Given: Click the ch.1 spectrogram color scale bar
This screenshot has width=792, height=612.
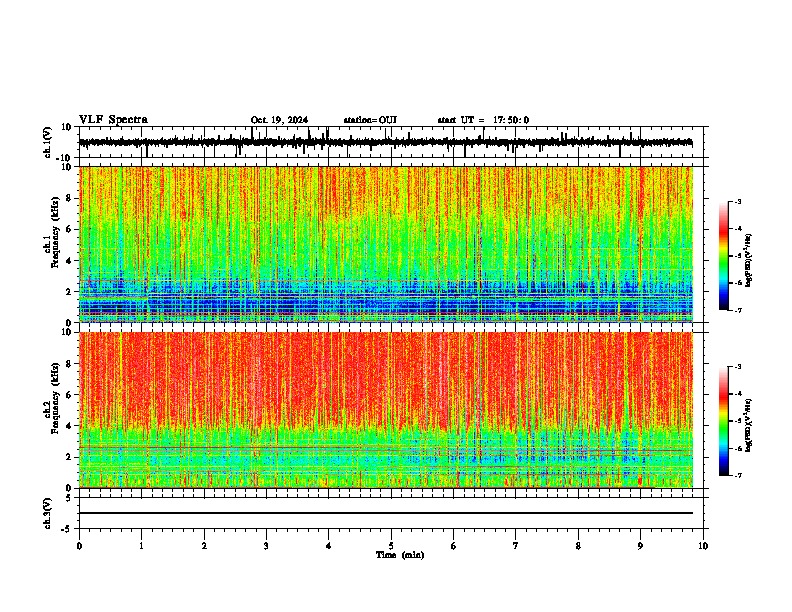Looking at the screenshot, I should (x=723, y=256).
